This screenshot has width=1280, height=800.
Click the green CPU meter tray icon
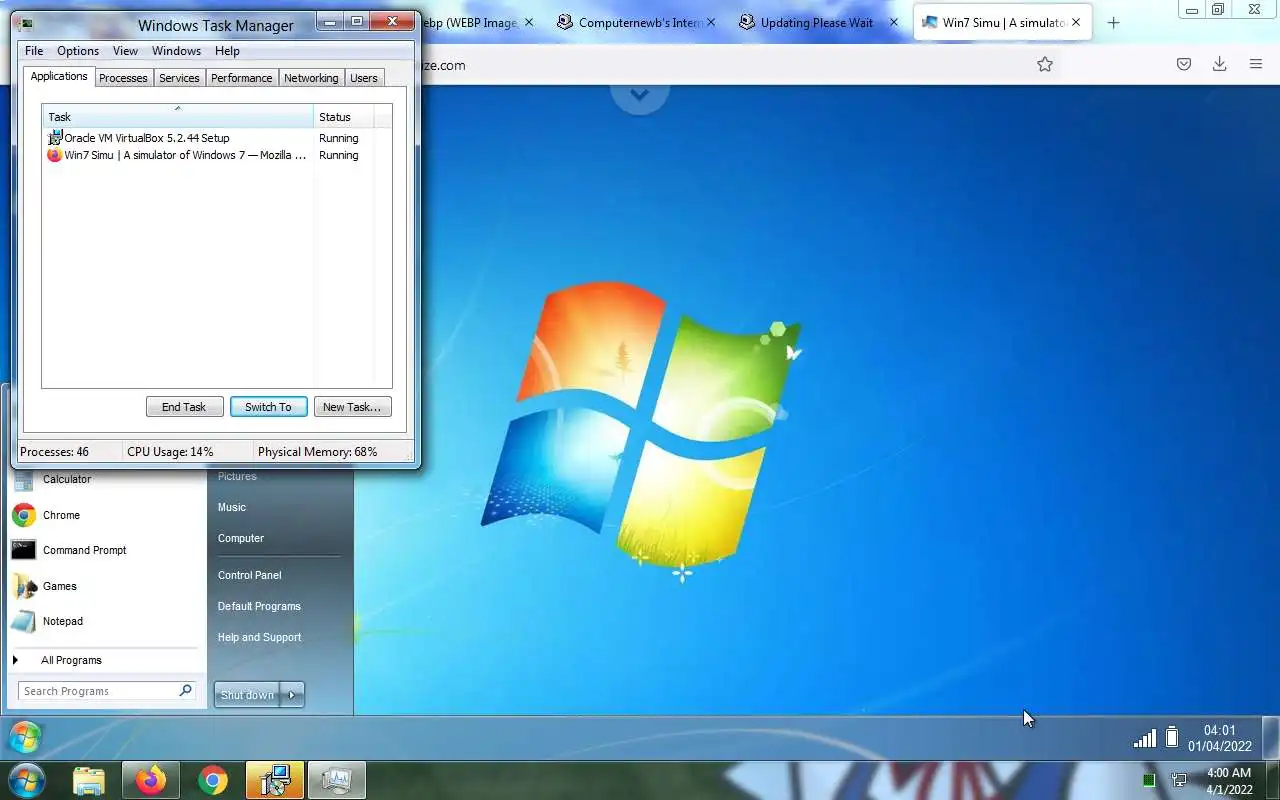point(1149,780)
